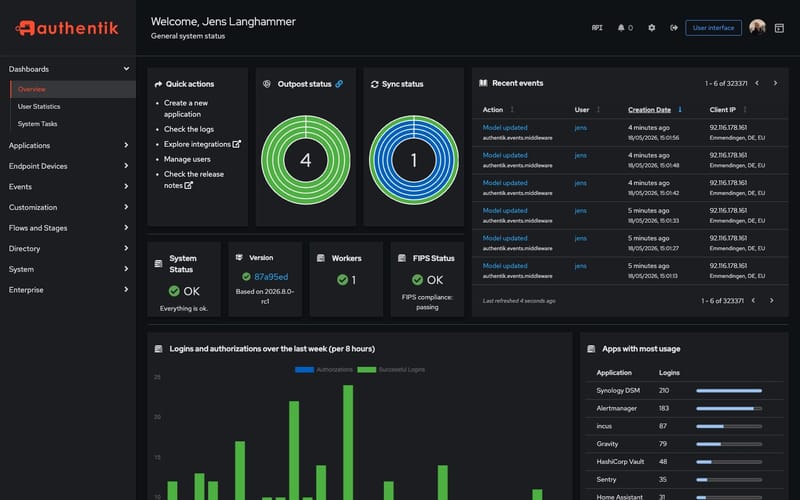Click 'Last refreshed 4 seconds ago' text
The image size is (800, 500).
pyautogui.click(x=519, y=301)
